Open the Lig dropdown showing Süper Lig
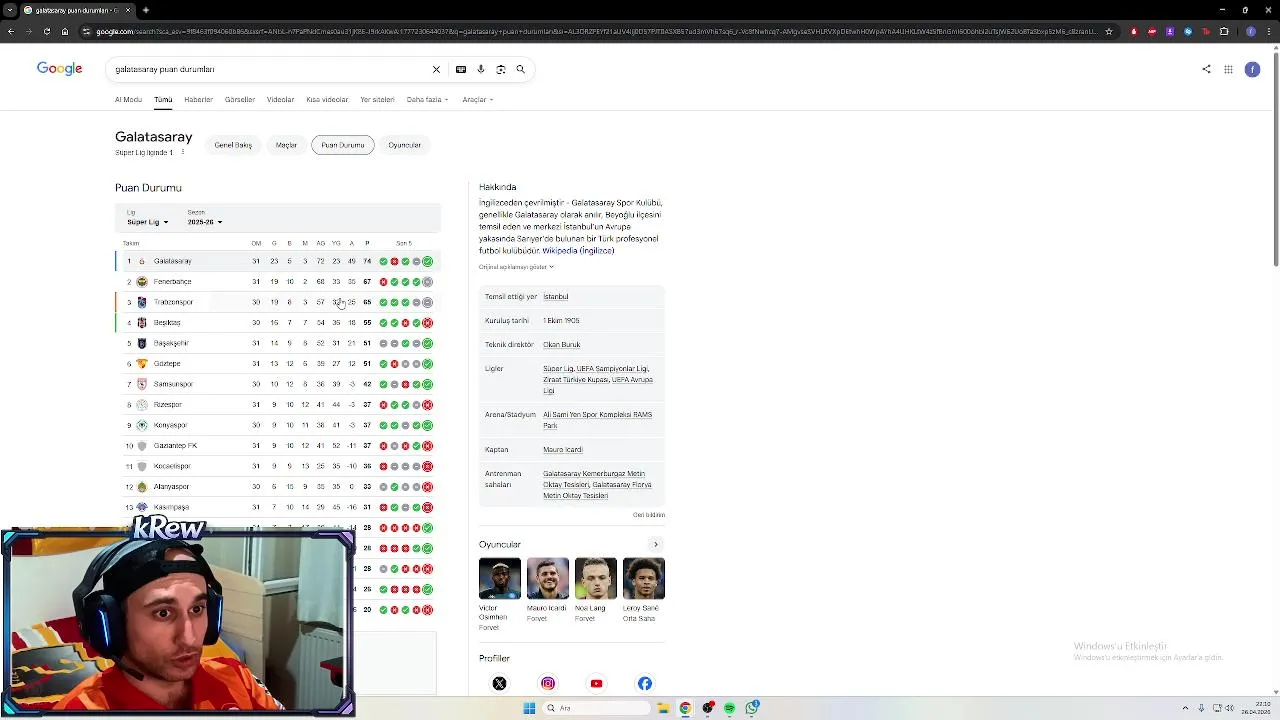Screen dimensions: 1280x720 pyautogui.click(x=147, y=222)
